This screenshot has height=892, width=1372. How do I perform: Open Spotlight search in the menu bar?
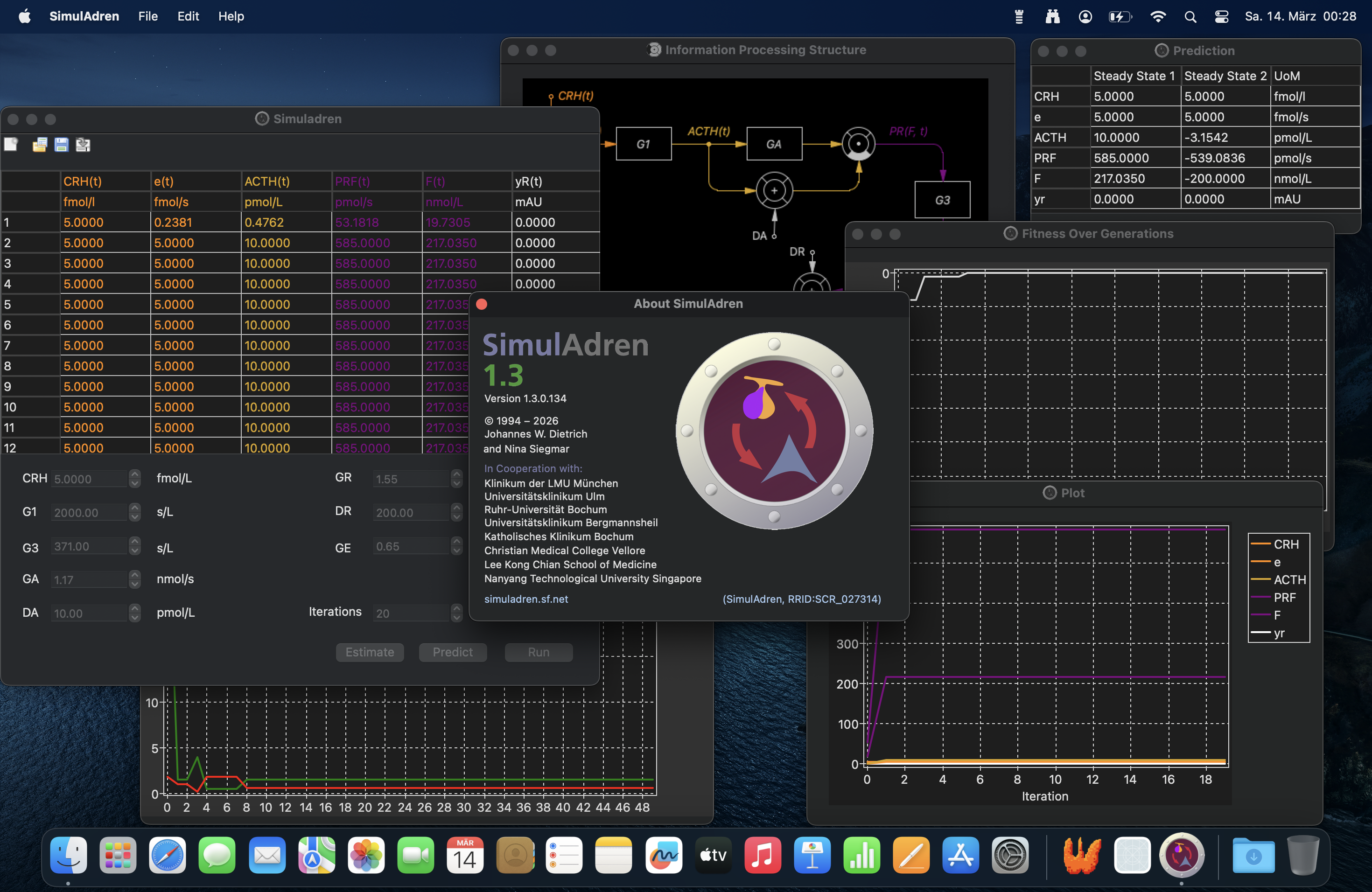(x=1190, y=16)
